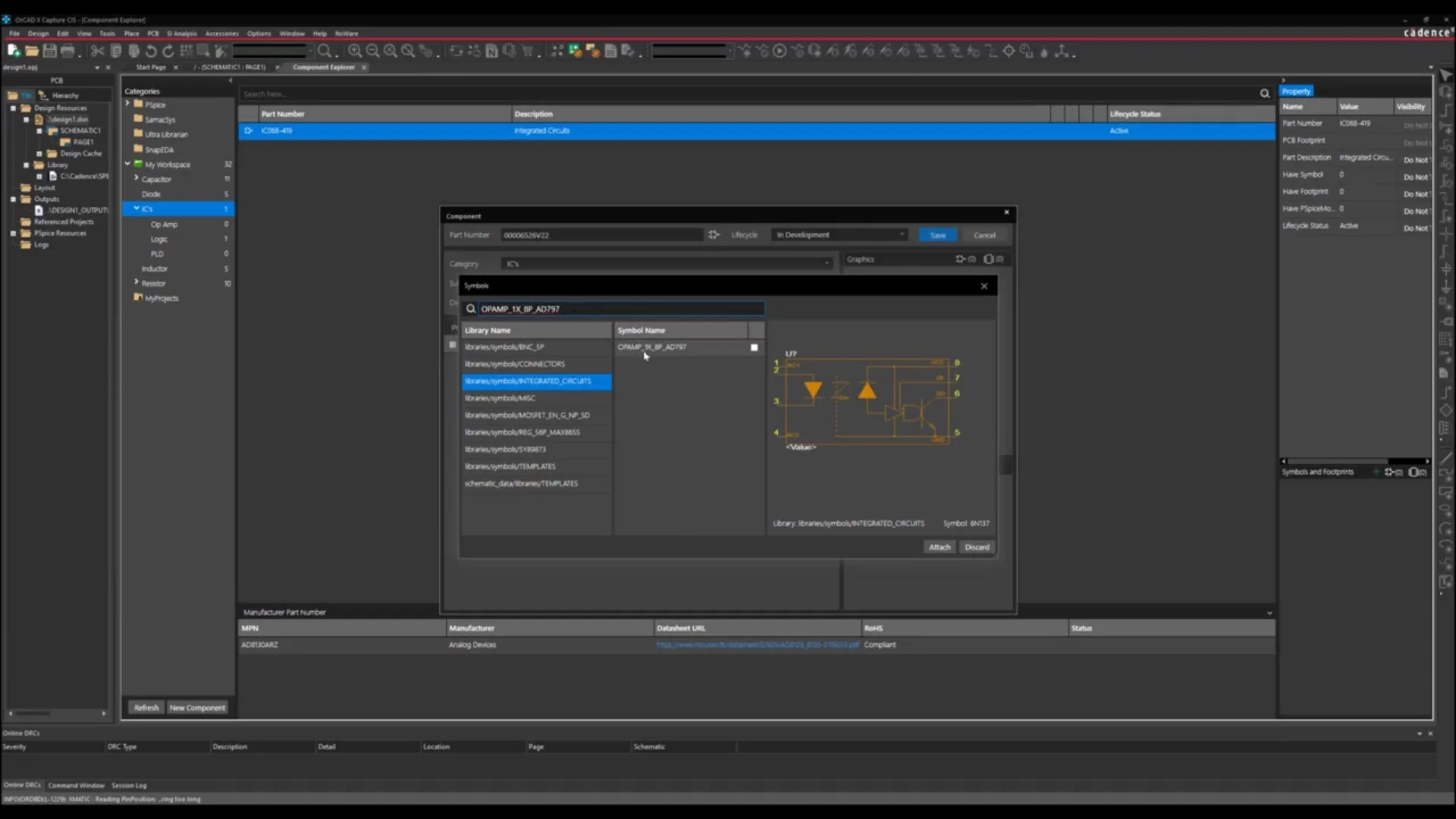Switch to the Start Page tab
This screenshot has height=819, width=1456.
click(x=151, y=67)
